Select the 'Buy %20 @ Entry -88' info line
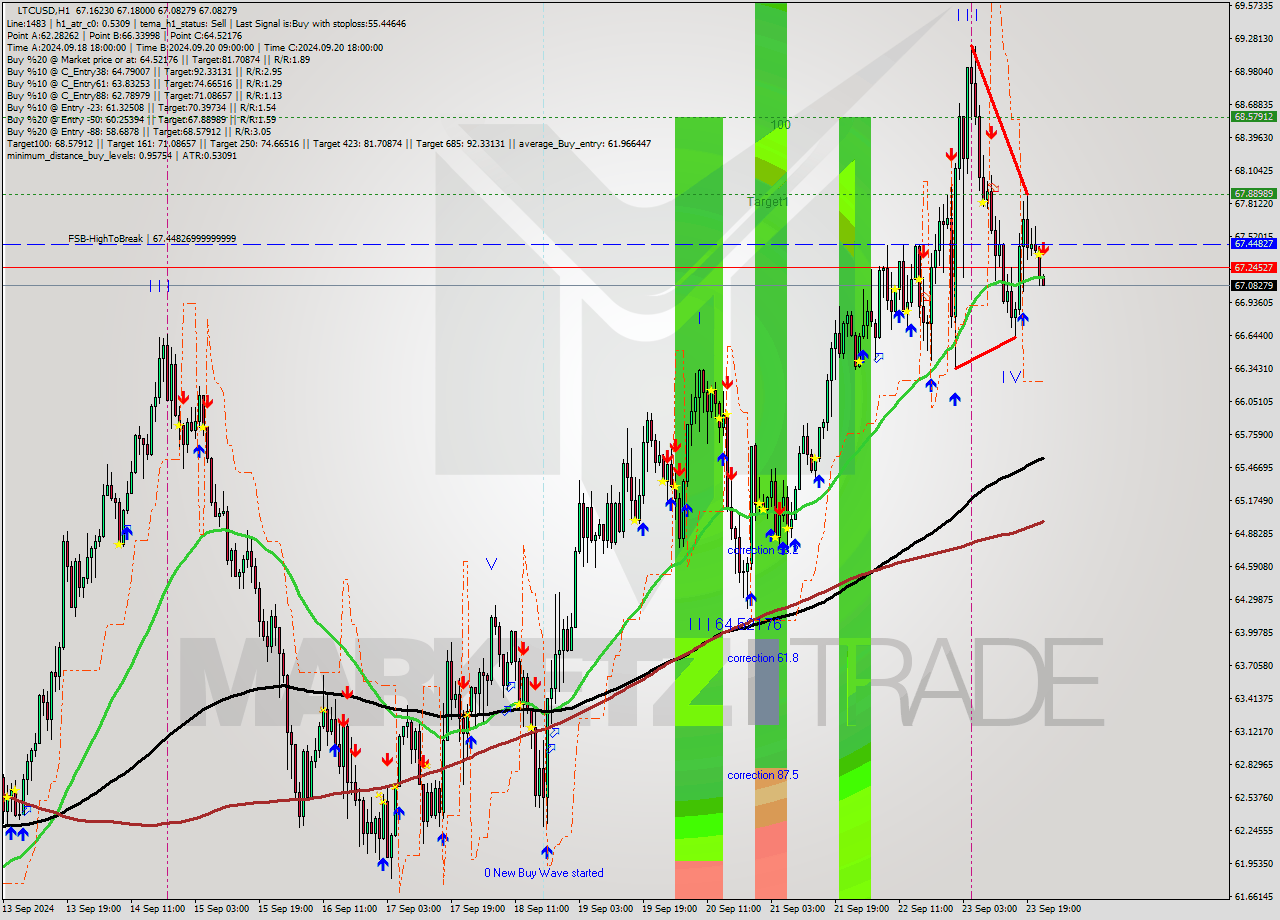Screen dimensions: 1280x920 (138, 131)
